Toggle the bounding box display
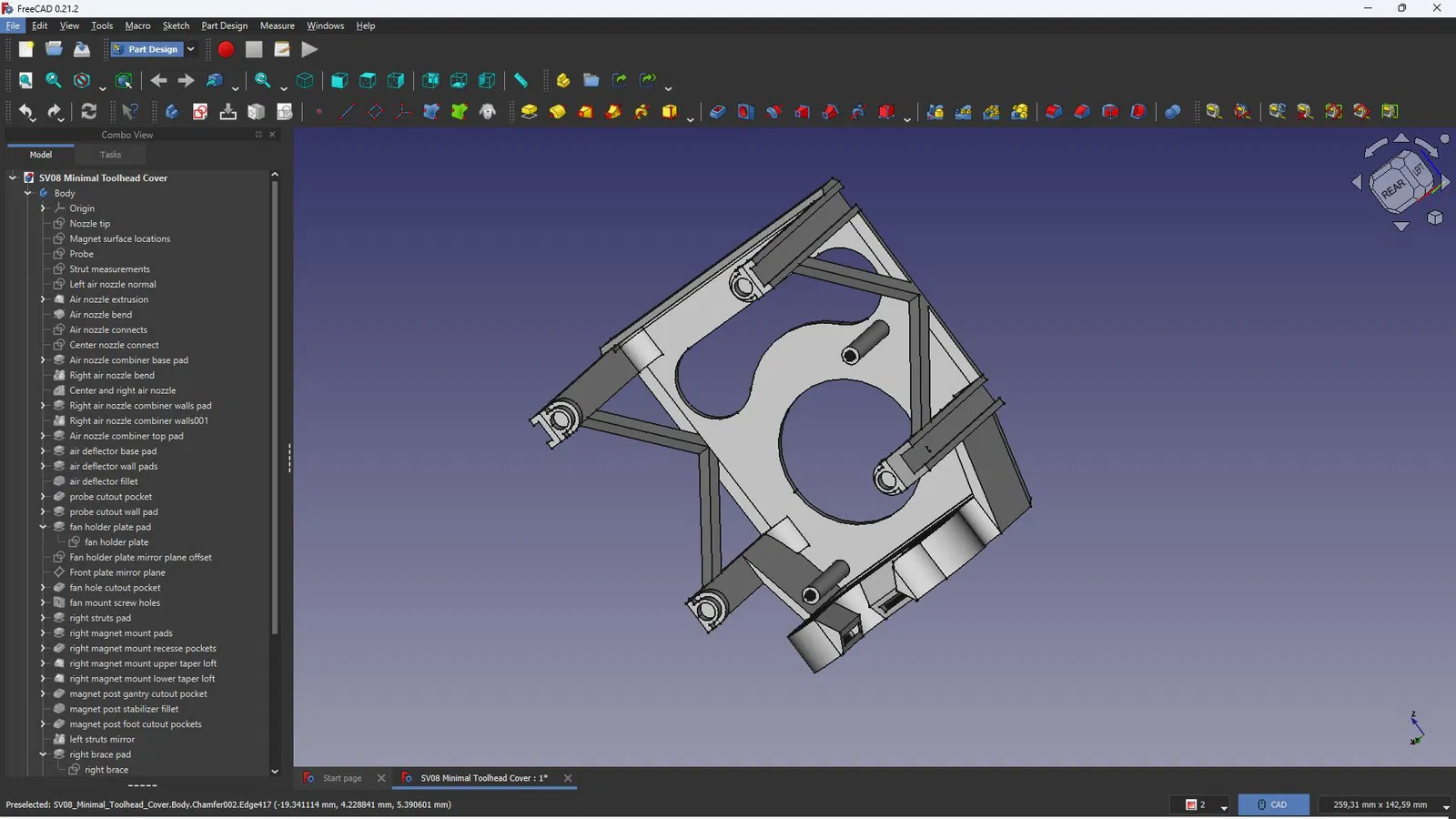Image resolution: width=1456 pixels, height=819 pixels. pos(124,80)
